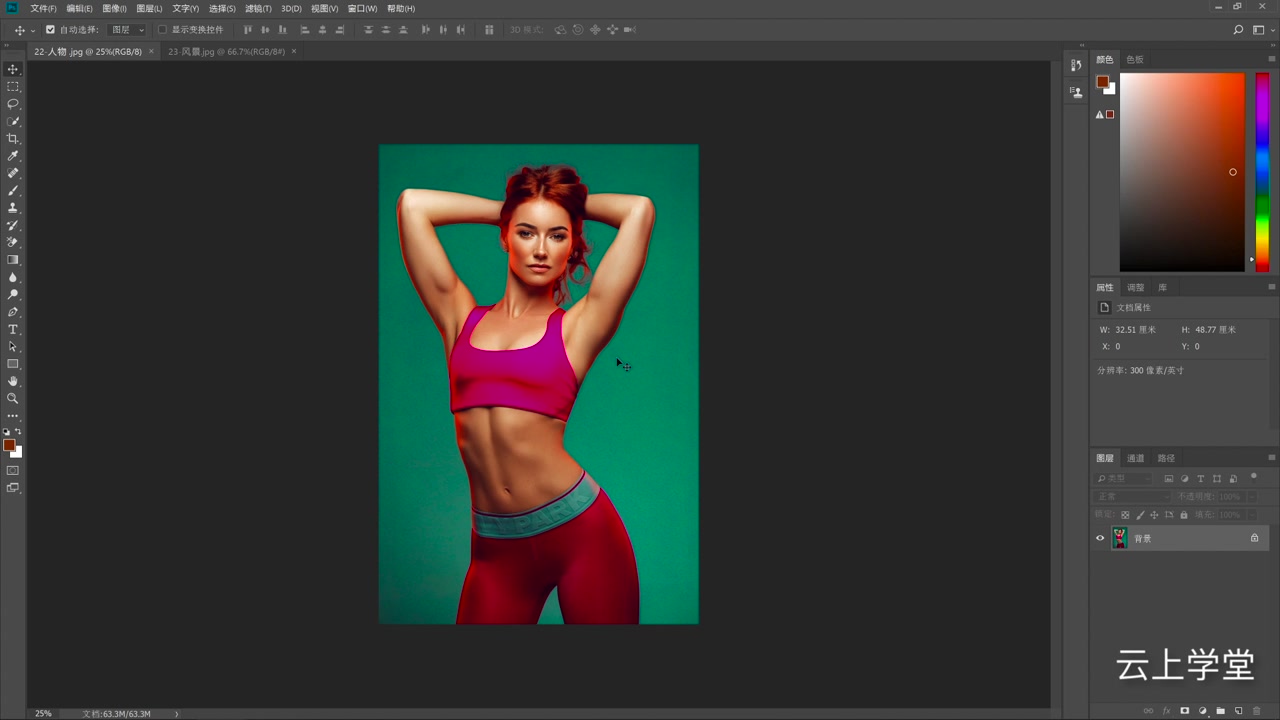This screenshot has width=1280, height=720.
Task: Add layer style fx icon
Action: [1166, 711]
